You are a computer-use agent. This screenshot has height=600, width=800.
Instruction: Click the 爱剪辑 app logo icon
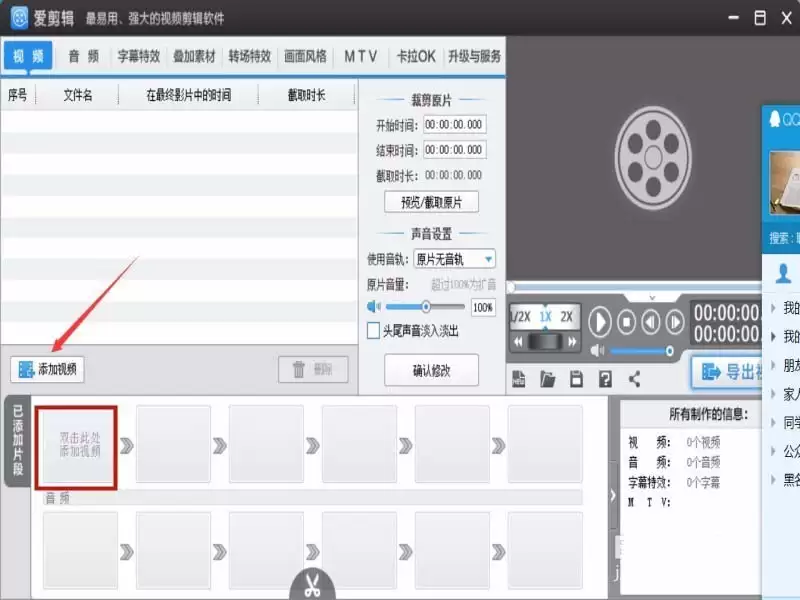19,18
